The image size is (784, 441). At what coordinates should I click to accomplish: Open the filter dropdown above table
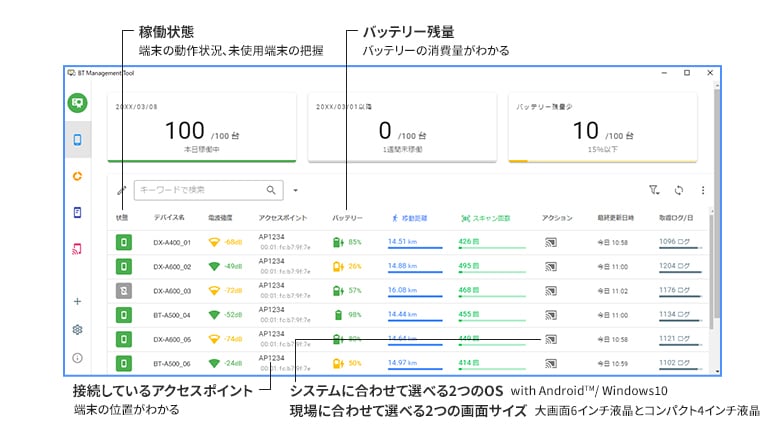(x=654, y=190)
